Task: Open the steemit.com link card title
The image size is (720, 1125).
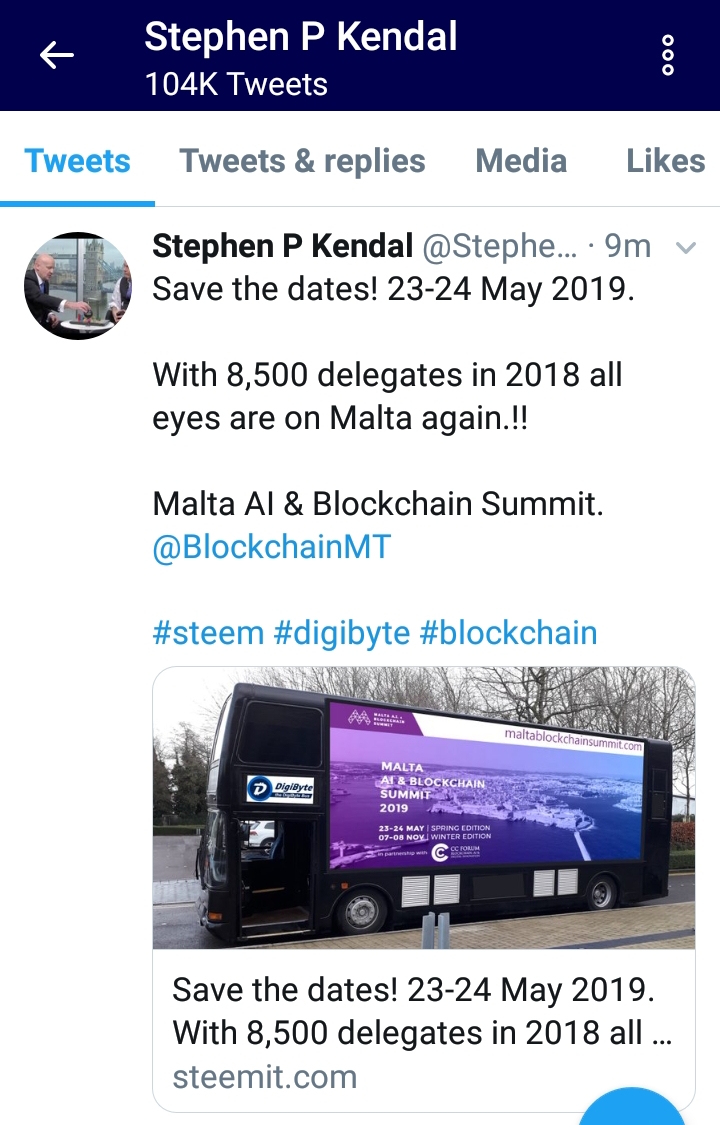Action: (x=422, y=1011)
